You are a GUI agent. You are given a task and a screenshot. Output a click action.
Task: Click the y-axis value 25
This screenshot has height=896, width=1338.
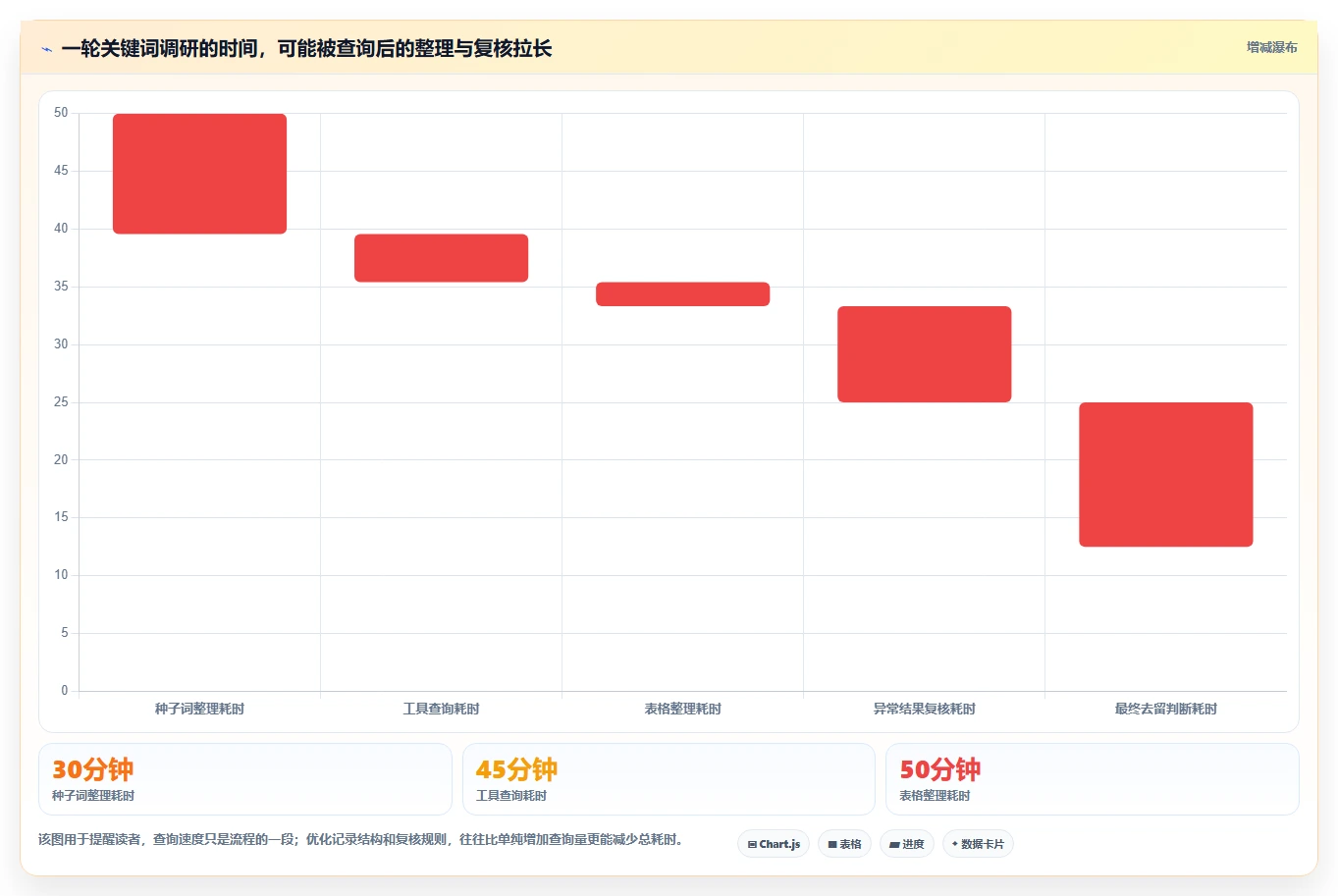61,402
